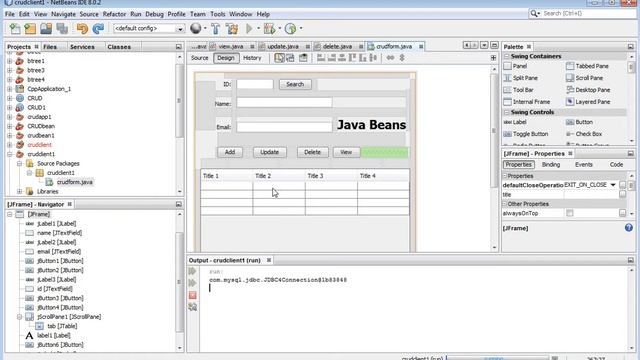Open the Tools menu
Image resolution: width=640 pixels, height=360 pixels.
tap(218, 14)
